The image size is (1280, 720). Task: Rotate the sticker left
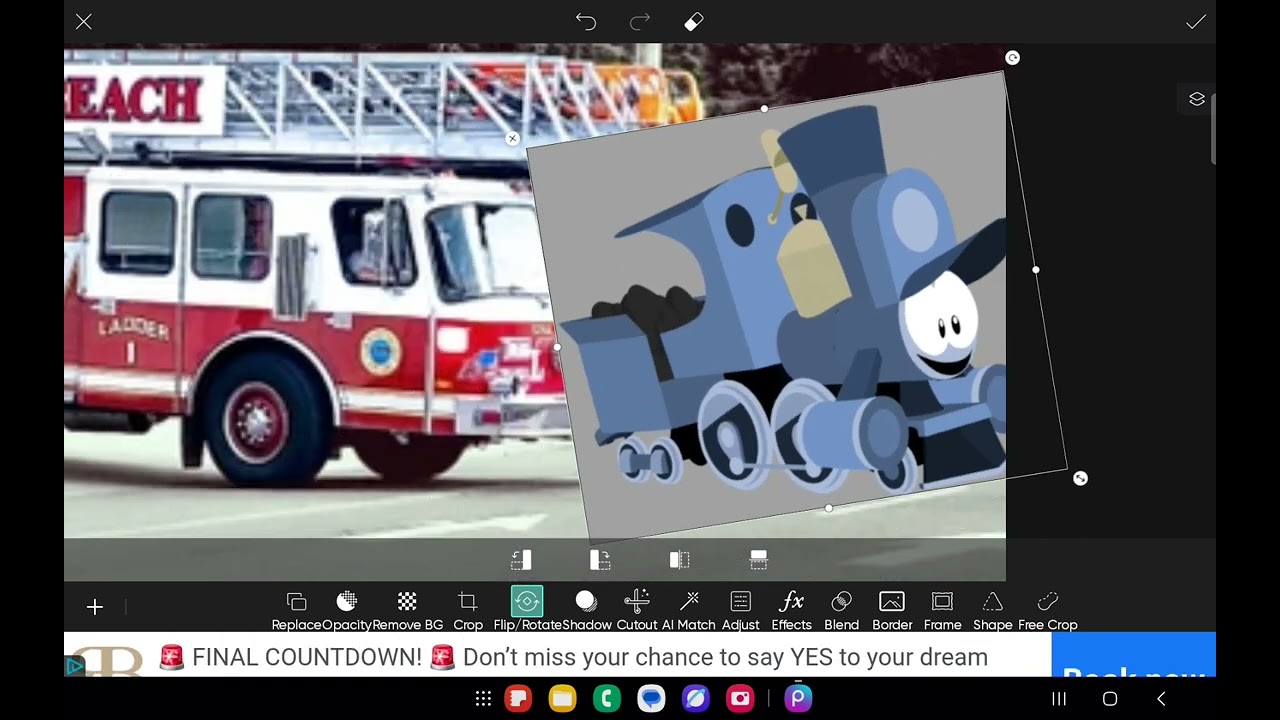[521, 560]
